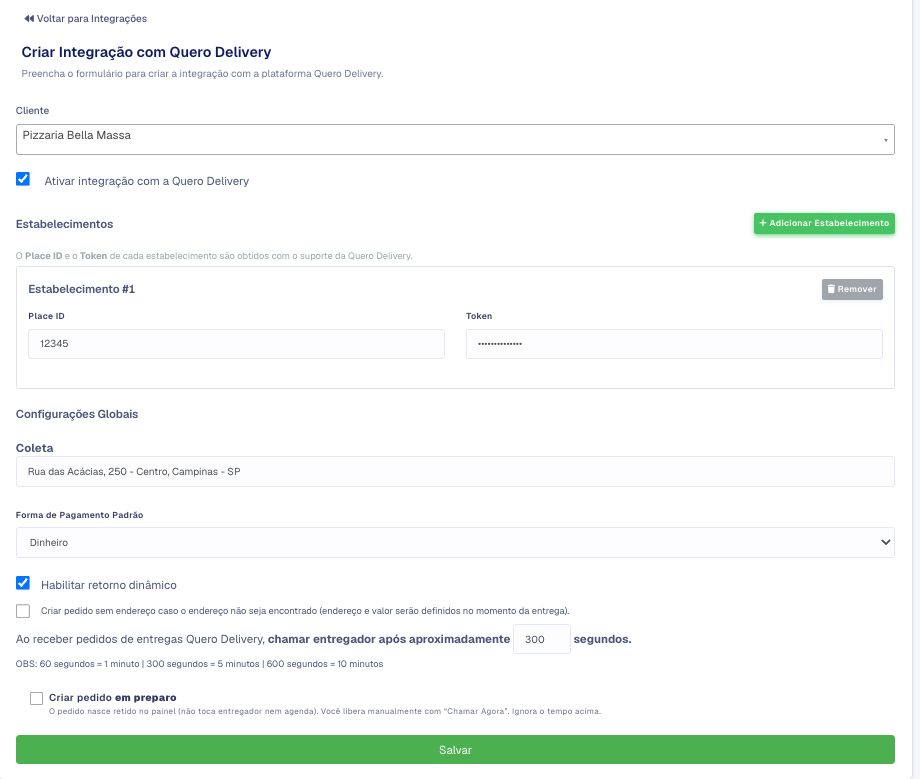Click the Place ID and Token support hint text

pyautogui.click(x=214, y=256)
